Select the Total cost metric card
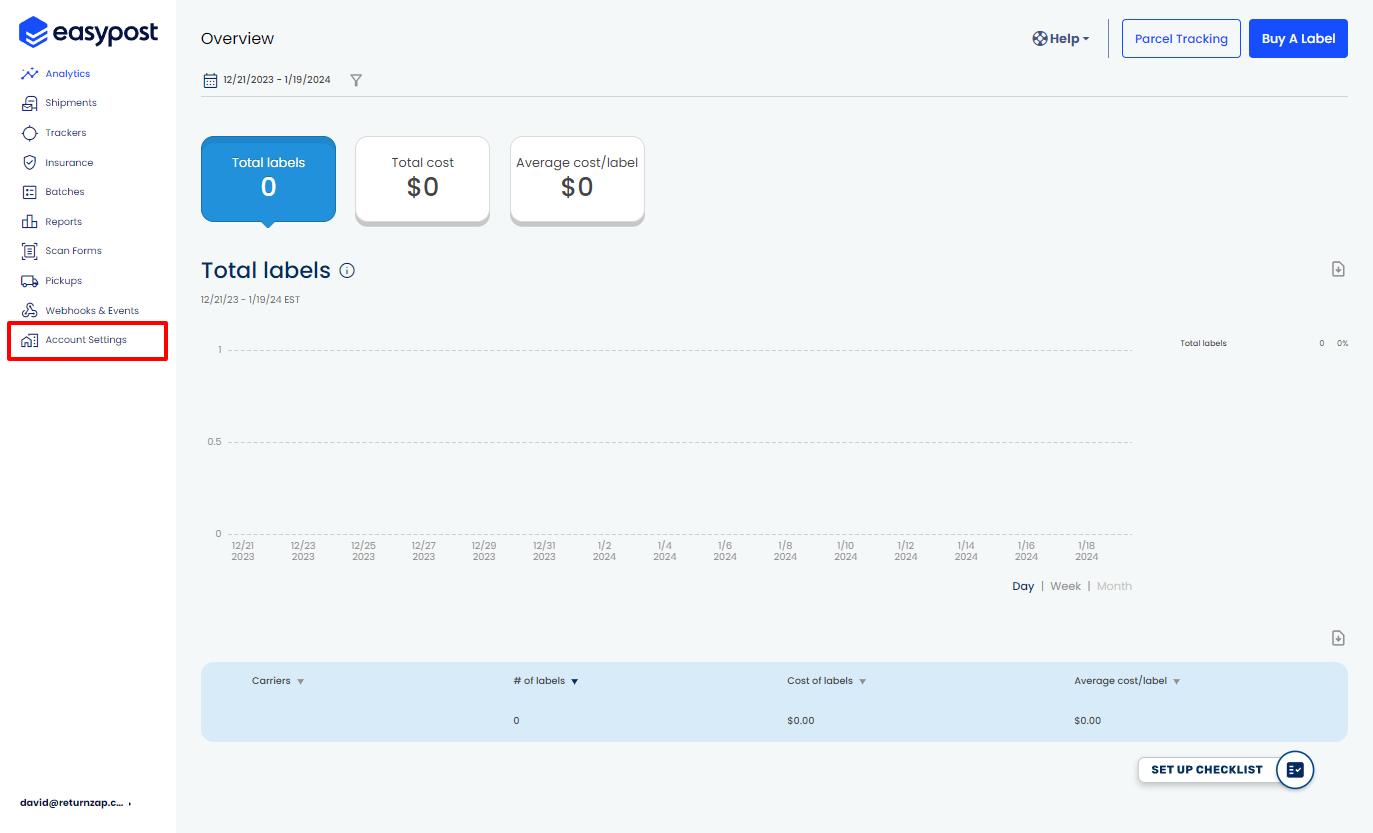This screenshot has height=833, width=1373. 422,180
